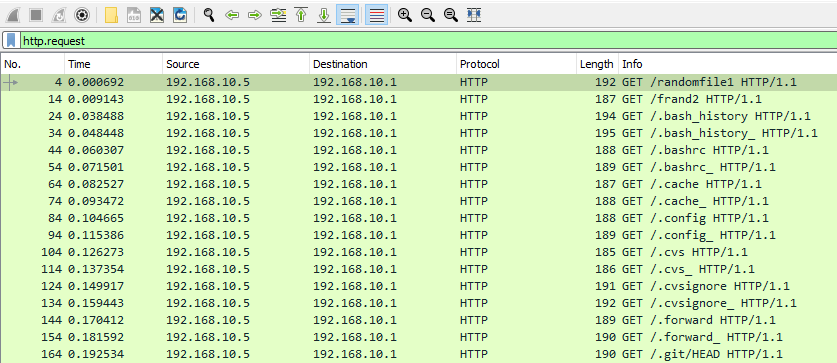The height and width of the screenshot is (363, 837).
Task: Select packet GET /.cache HTTP/1.1
Action: tap(418, 184)
